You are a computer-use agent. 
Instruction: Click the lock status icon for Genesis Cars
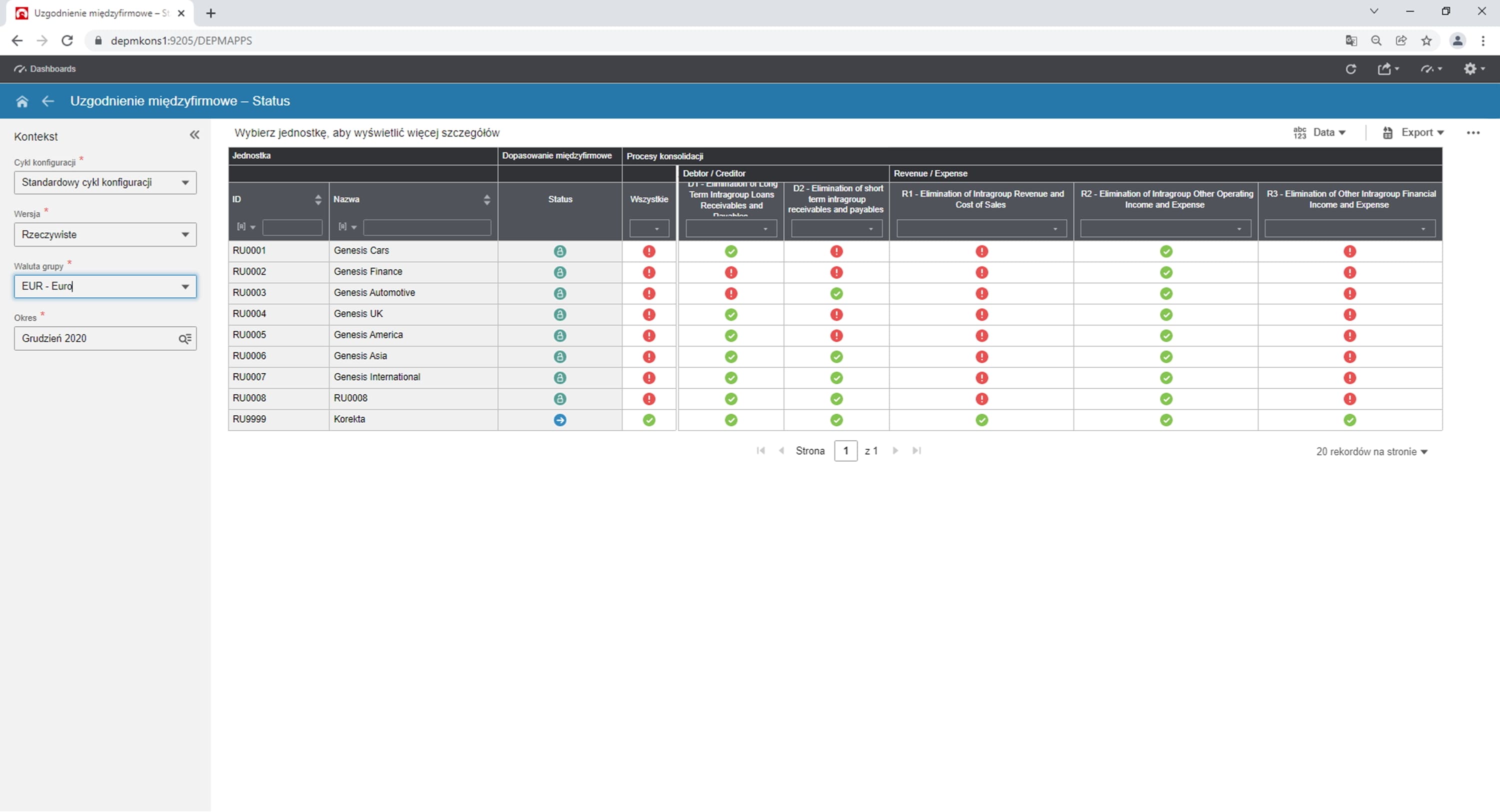[x=559, y=251]
